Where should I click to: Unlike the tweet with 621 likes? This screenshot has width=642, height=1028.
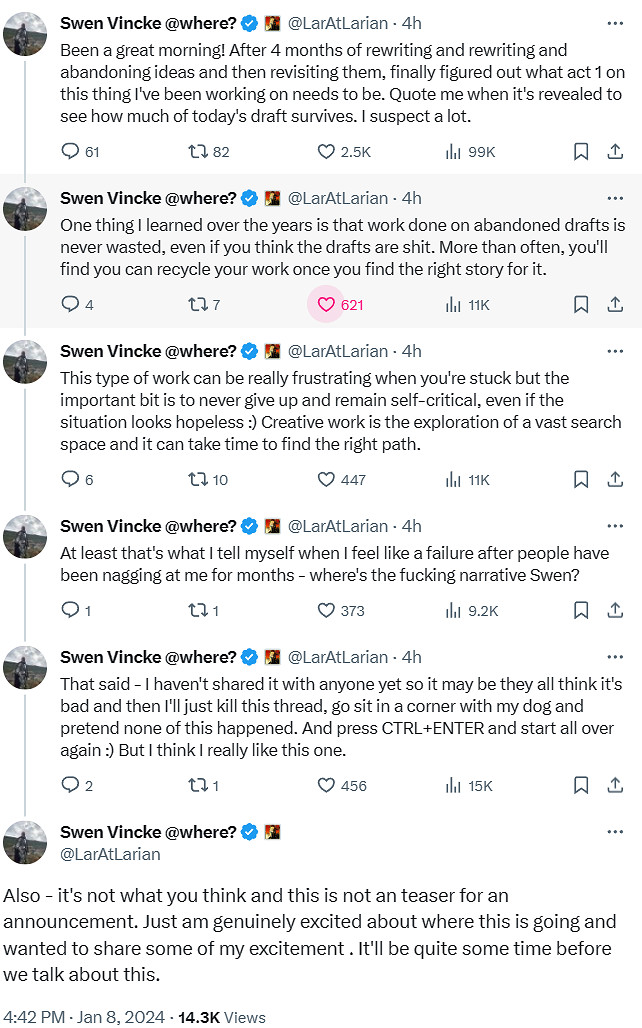click(x=326, y=305)
